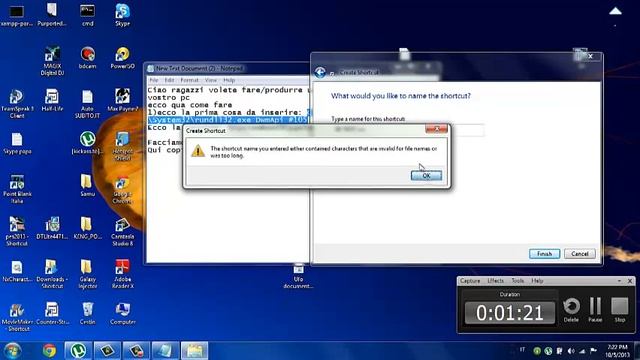Switch to uTorrent in the taskbar
Viewport: 640px width, 360px height.
(78, 351)
